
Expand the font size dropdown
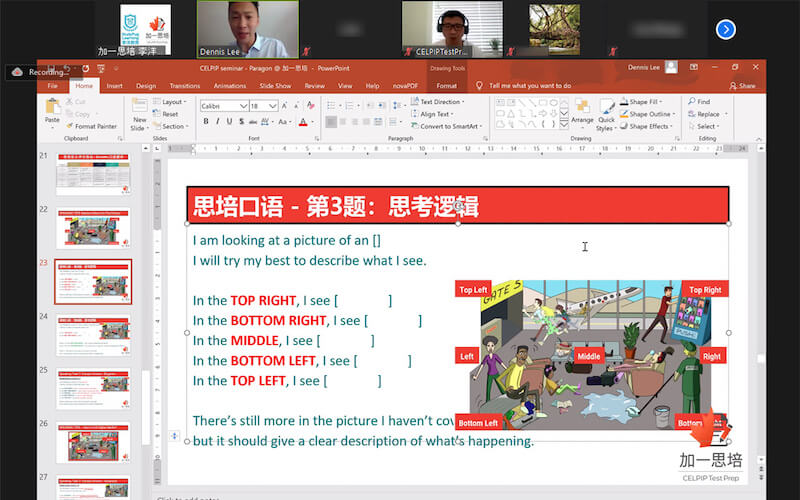click(274, 105)
